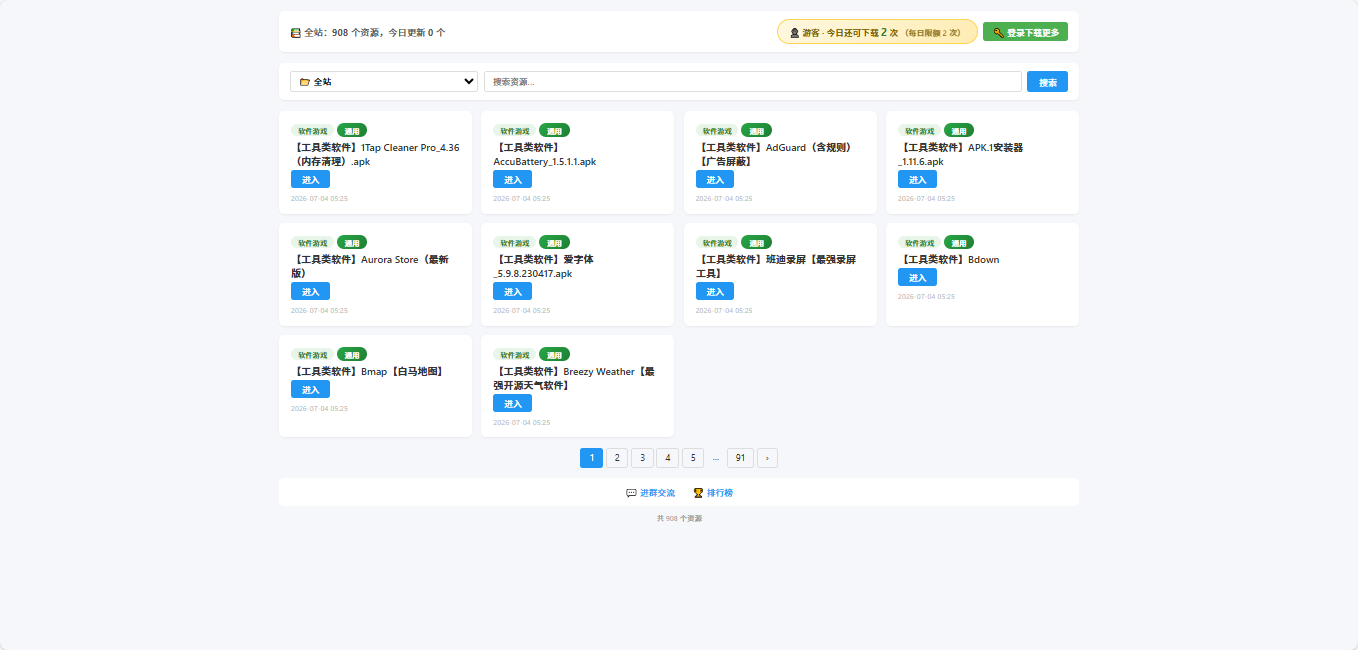Click the 搜索资源 search input field

pos(753,82)
